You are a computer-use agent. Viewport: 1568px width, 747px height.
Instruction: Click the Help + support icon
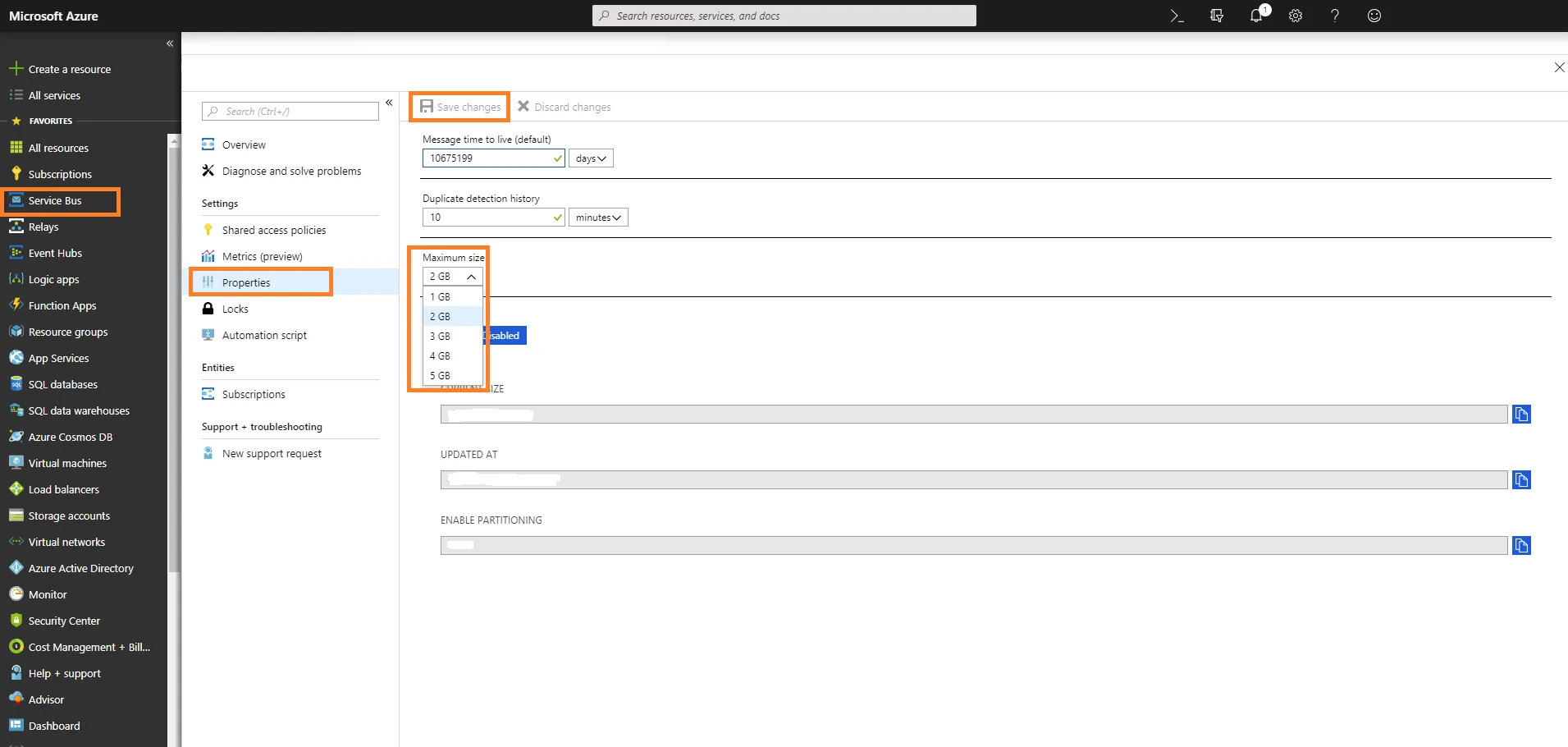click(16, 673)
